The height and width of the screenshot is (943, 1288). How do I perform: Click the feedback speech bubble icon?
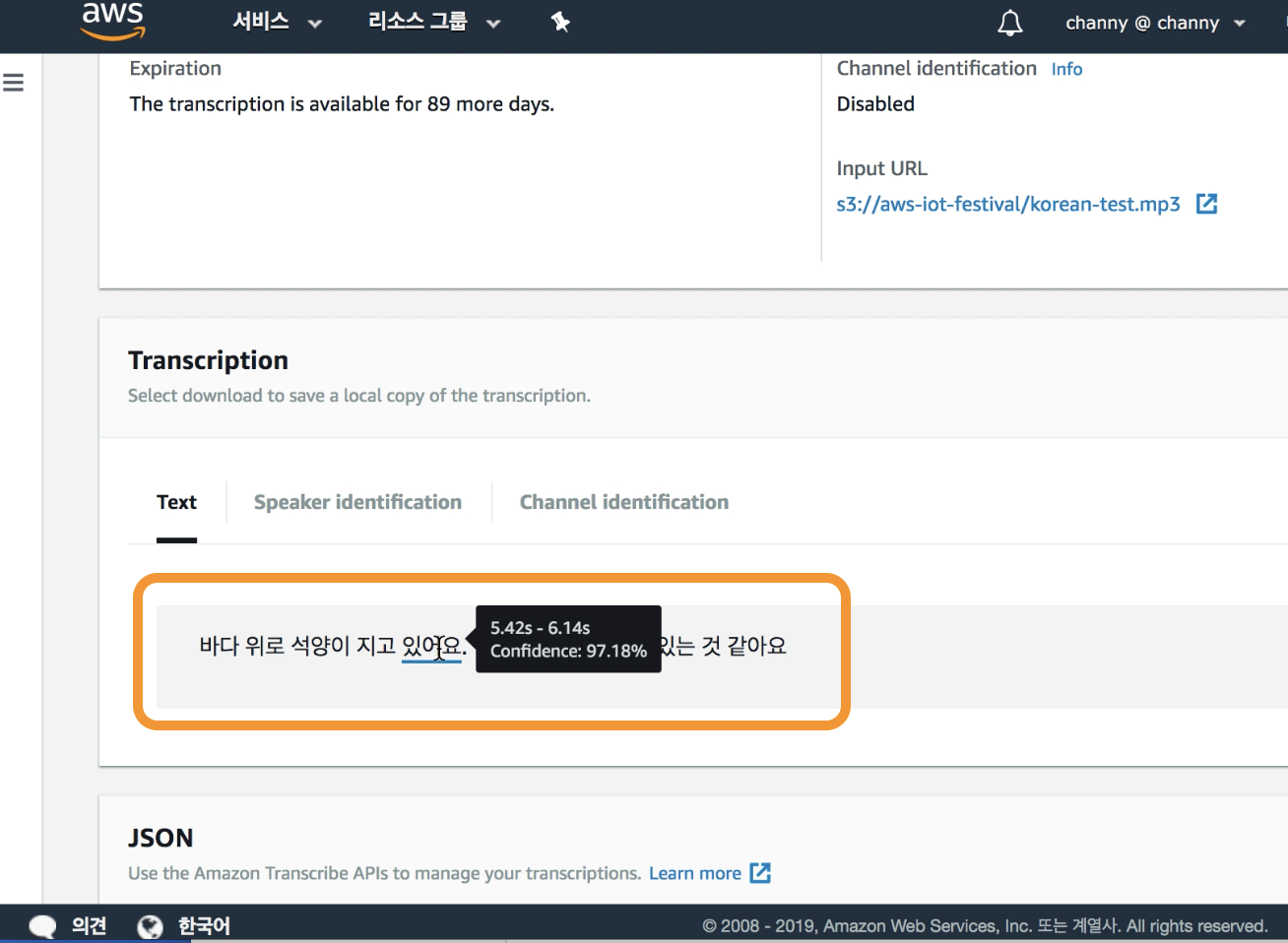[x=42, y=926]
